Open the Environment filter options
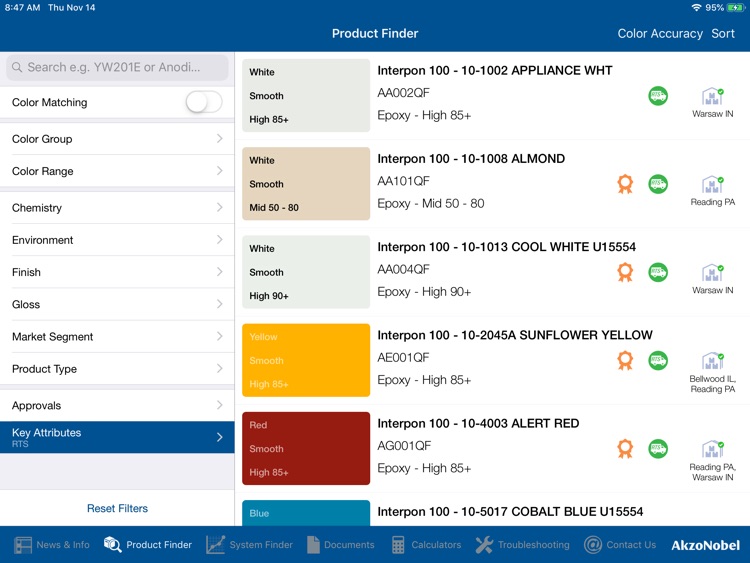Screen dimensions: 750x563 117,240
